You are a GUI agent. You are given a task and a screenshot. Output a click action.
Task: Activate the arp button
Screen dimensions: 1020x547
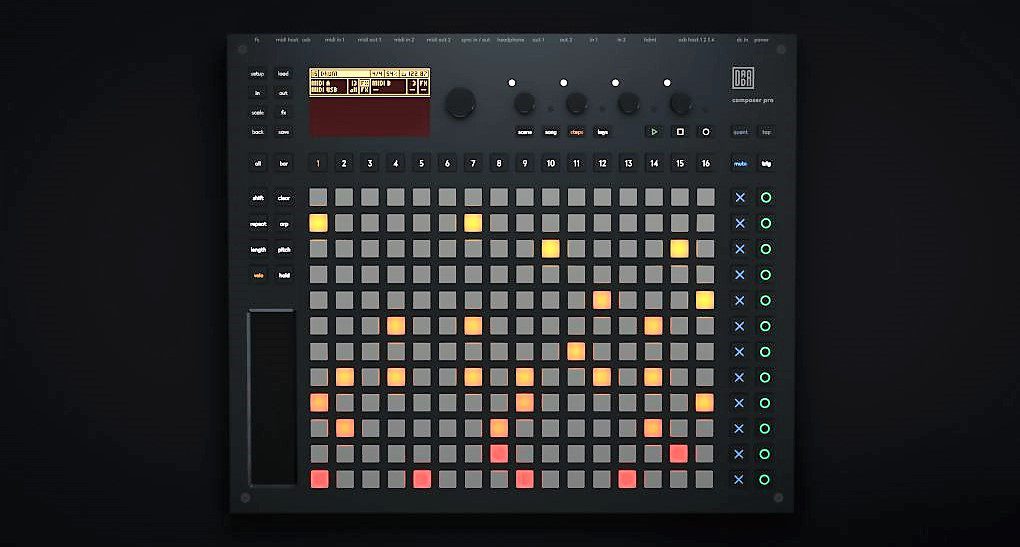pyautogui.click(x=284, y=224)
